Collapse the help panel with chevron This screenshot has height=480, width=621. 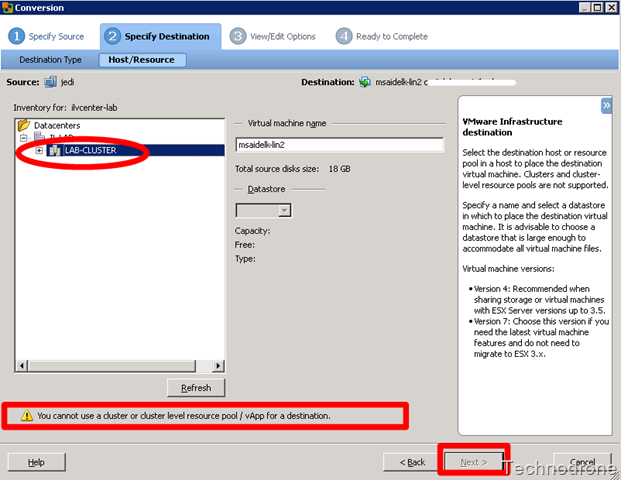coord(606,105)
